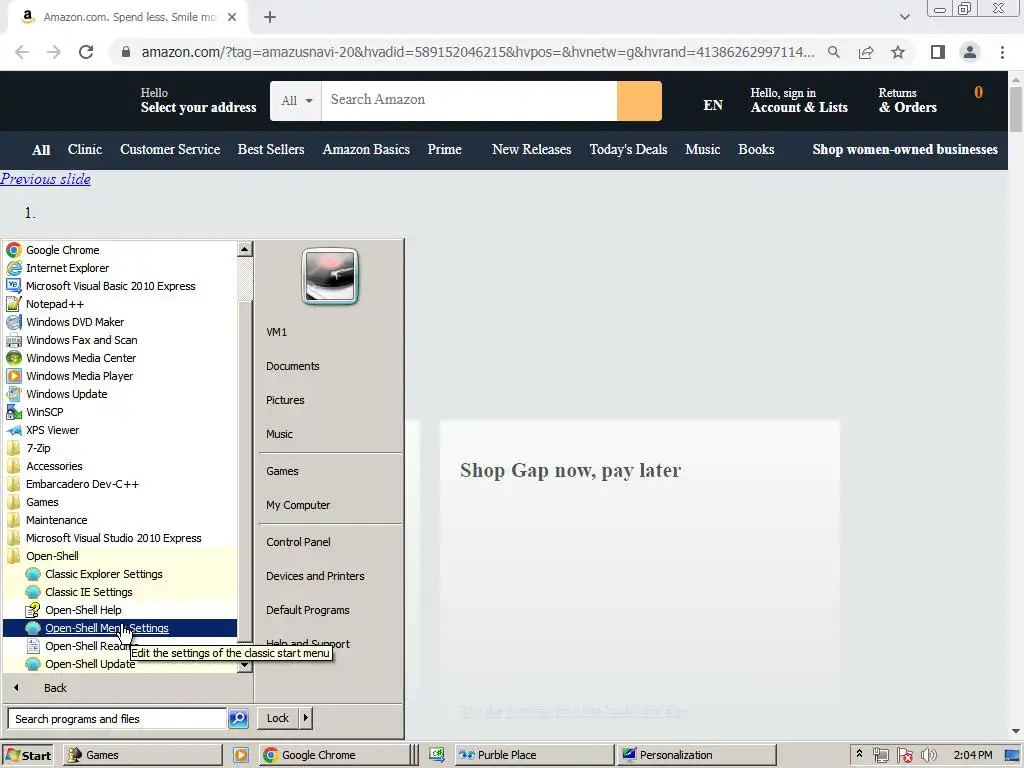
Task: Click the zoom magnifier icon in address bar
Action: [x=834, y=52]
